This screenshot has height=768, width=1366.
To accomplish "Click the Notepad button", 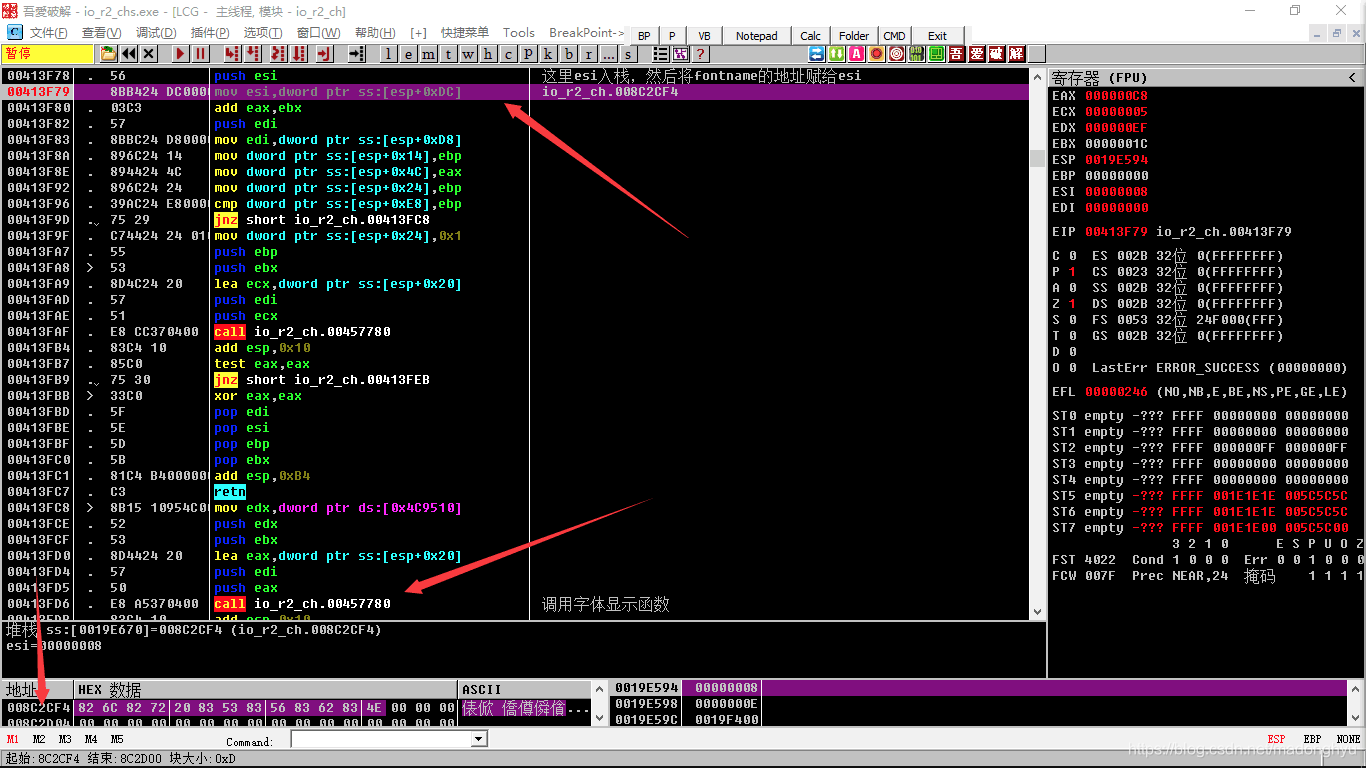I will [756, 36].
